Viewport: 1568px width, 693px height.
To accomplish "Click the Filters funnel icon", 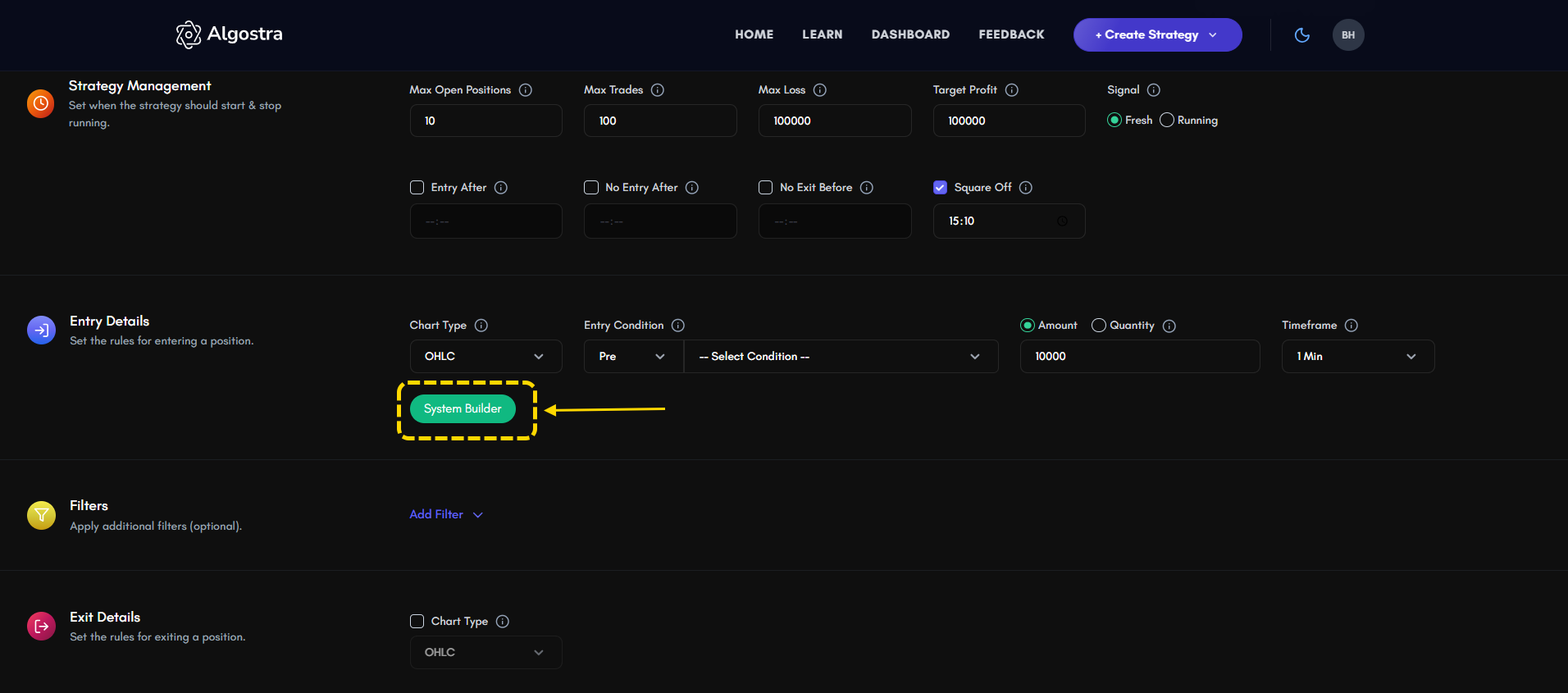I will 41,515.
